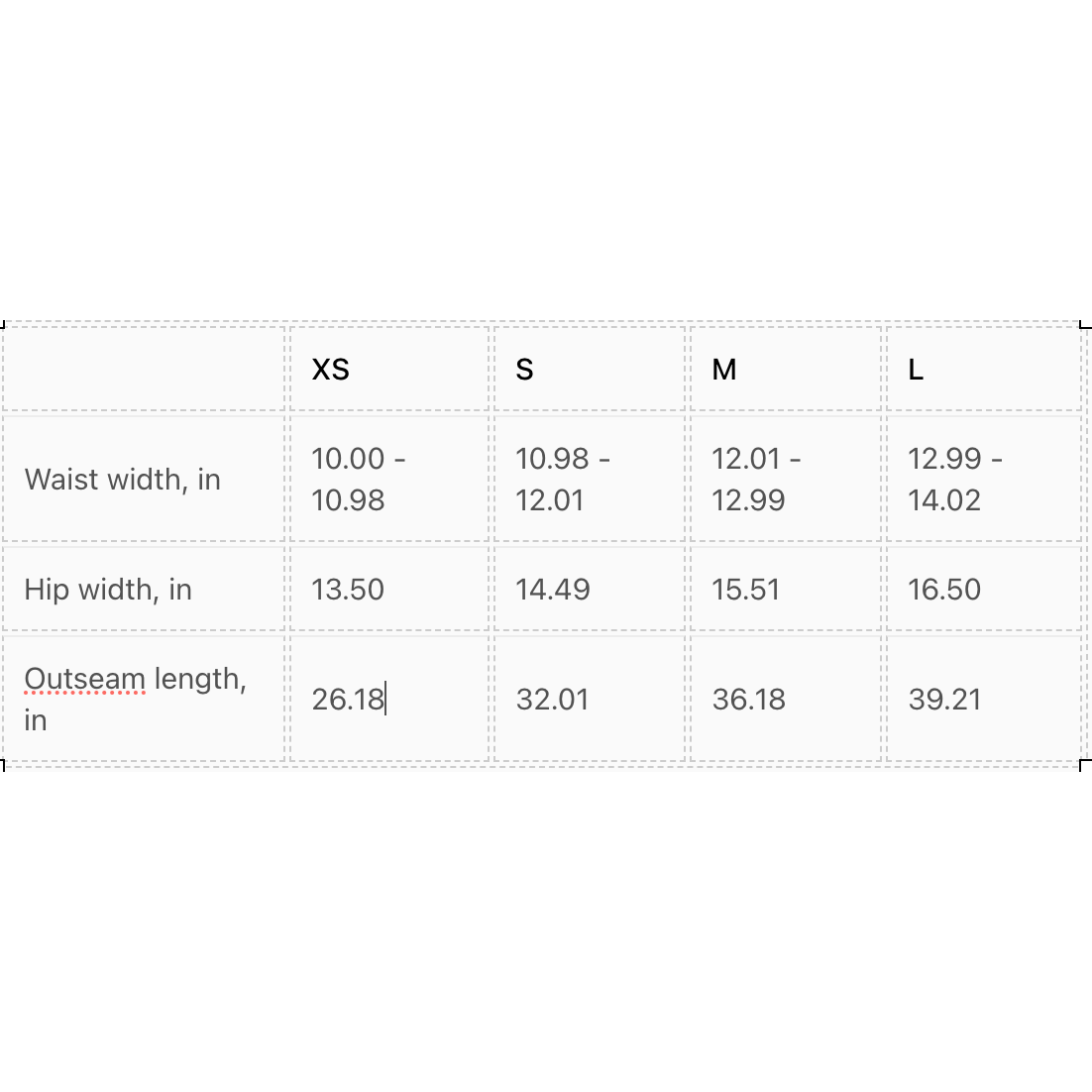Screen dimensions: 1092x1092
Task: Select the 13.50 hip width cell
Action: point(348,590)
